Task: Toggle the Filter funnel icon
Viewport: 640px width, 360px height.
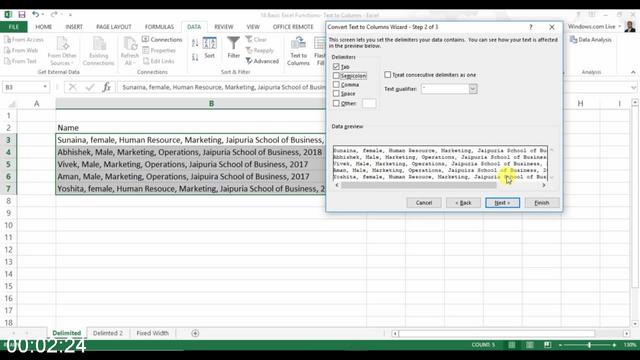Action: point(233,48)
